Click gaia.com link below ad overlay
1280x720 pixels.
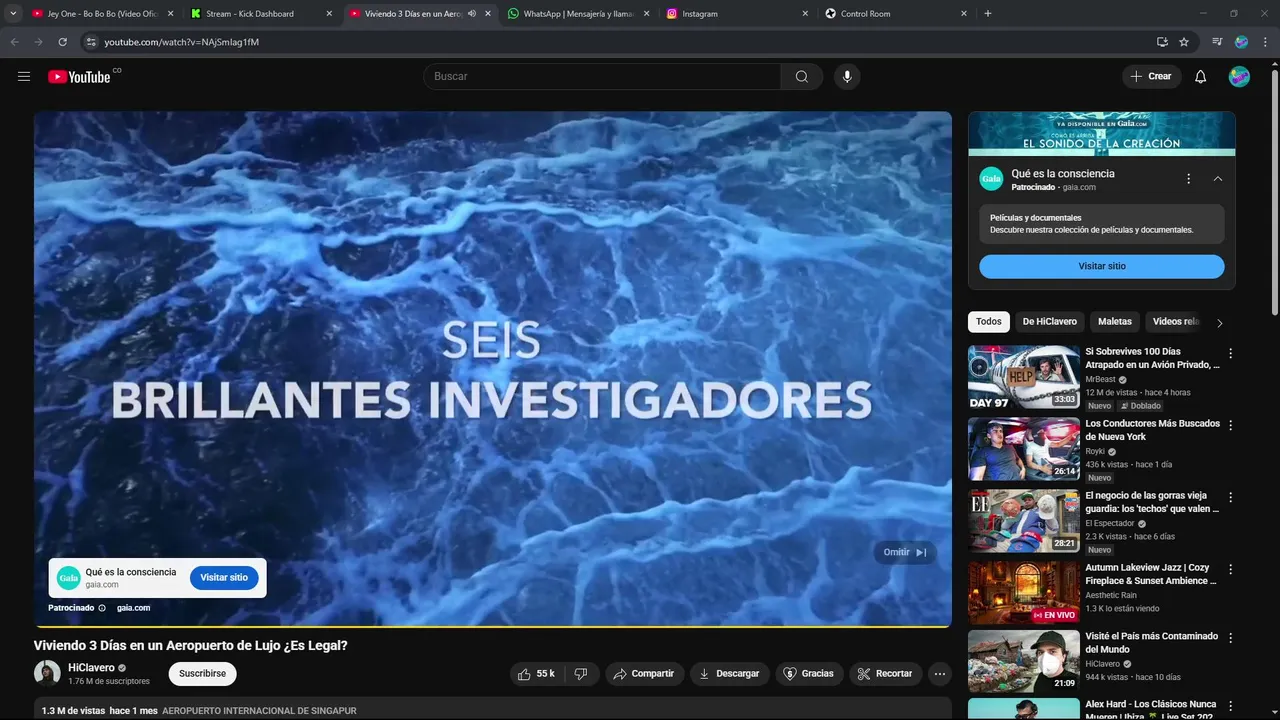[x=133, y=608]
